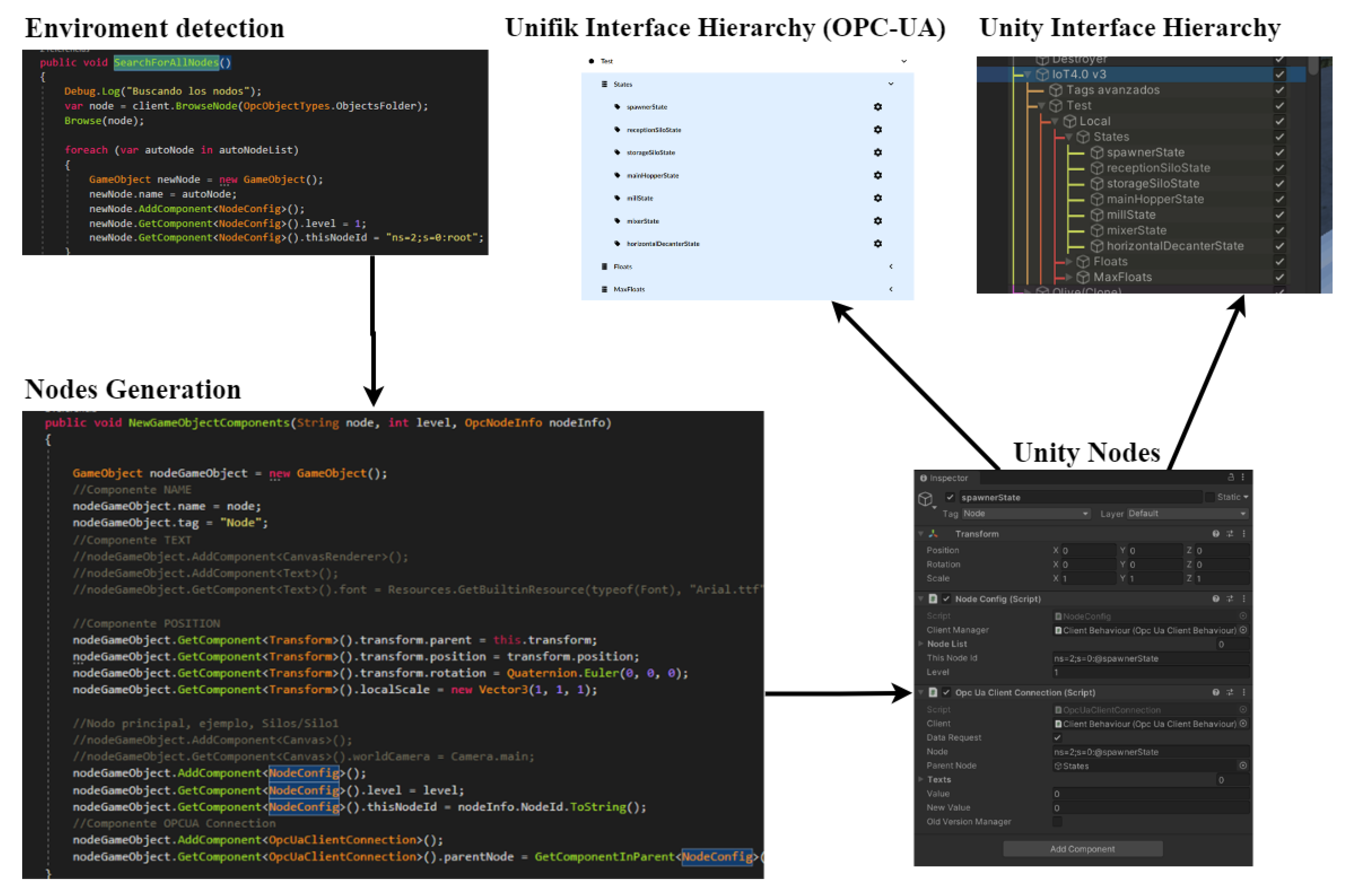The height and width of the screenshot is (896, 1347).
Task: Click the Inspector lock icon
Action: tap(1230, 477)
